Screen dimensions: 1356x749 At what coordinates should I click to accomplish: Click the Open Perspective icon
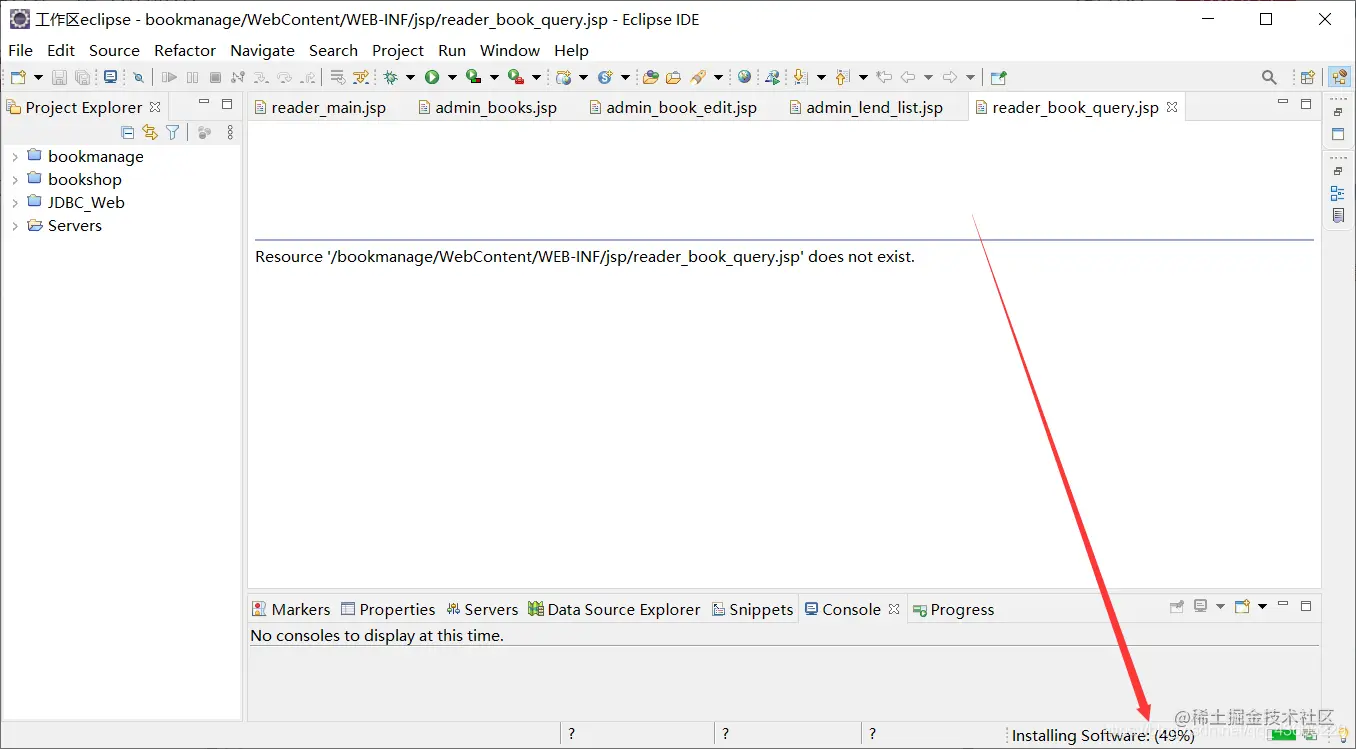pyautogui.click(x=1307, y=77)
